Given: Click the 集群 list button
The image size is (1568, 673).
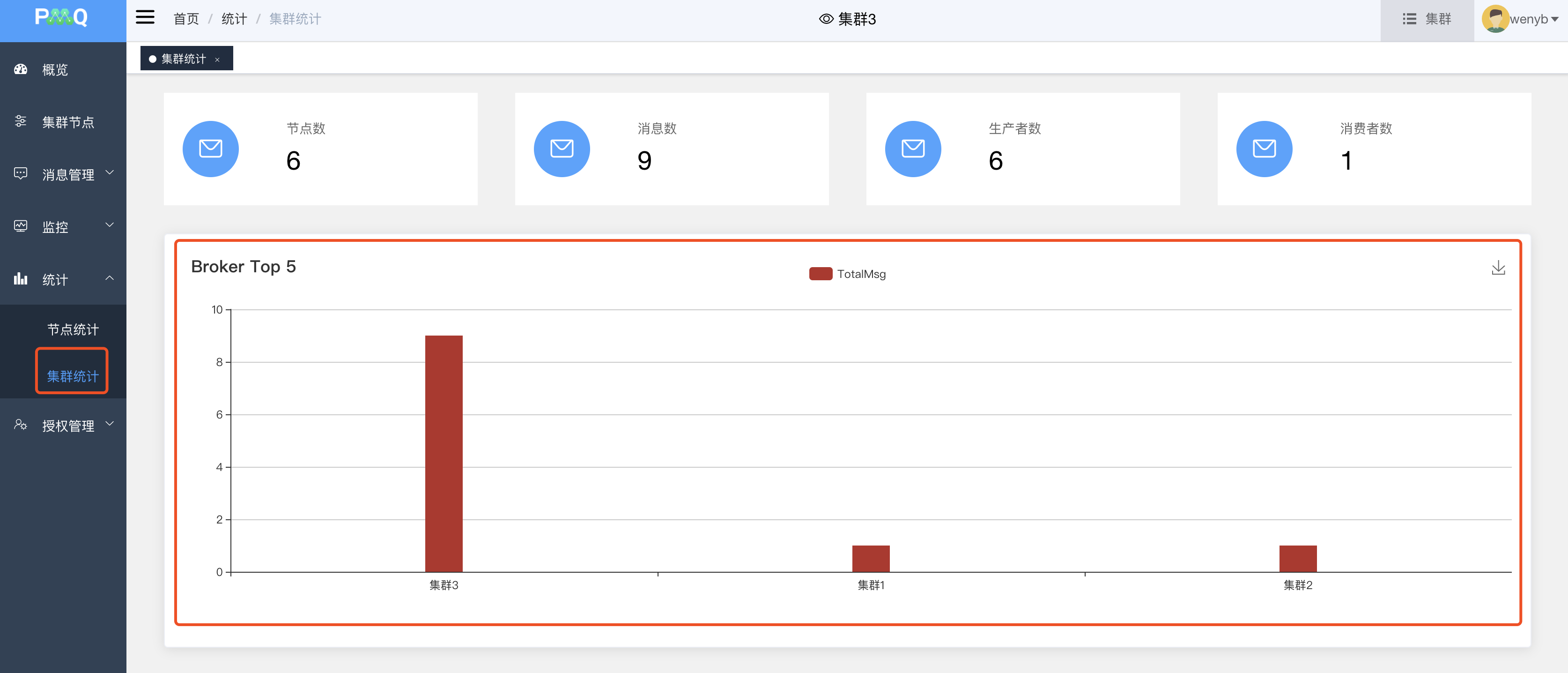Looking at the screenshot, I should click(x=1426, y=19).
